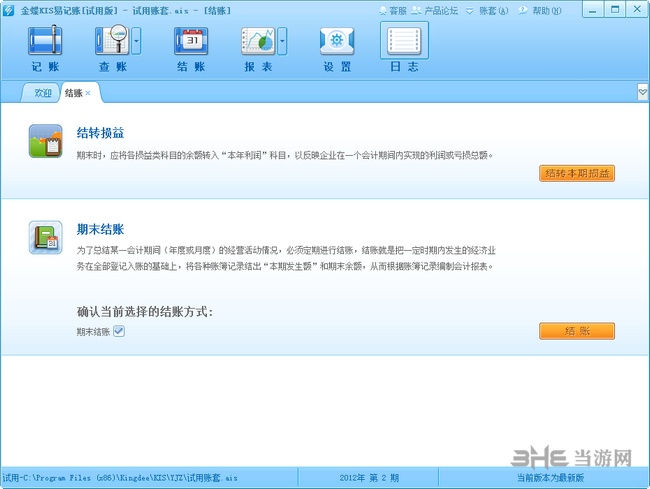Close the Kingdee KIS window

click(638, 9)
